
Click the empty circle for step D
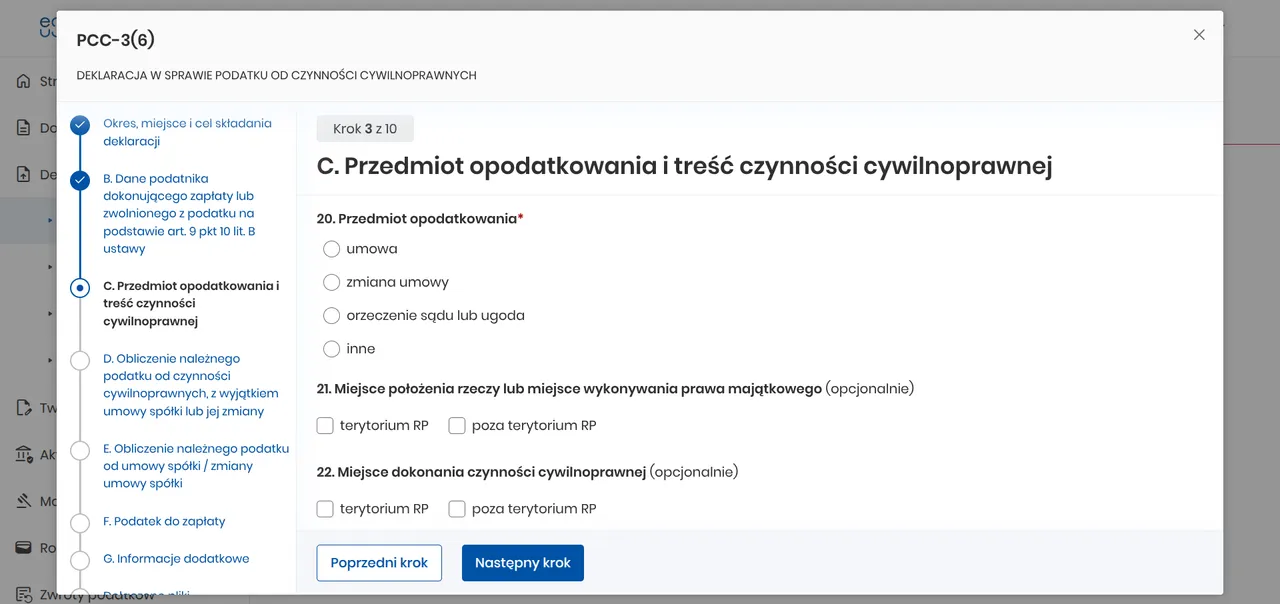80,360
